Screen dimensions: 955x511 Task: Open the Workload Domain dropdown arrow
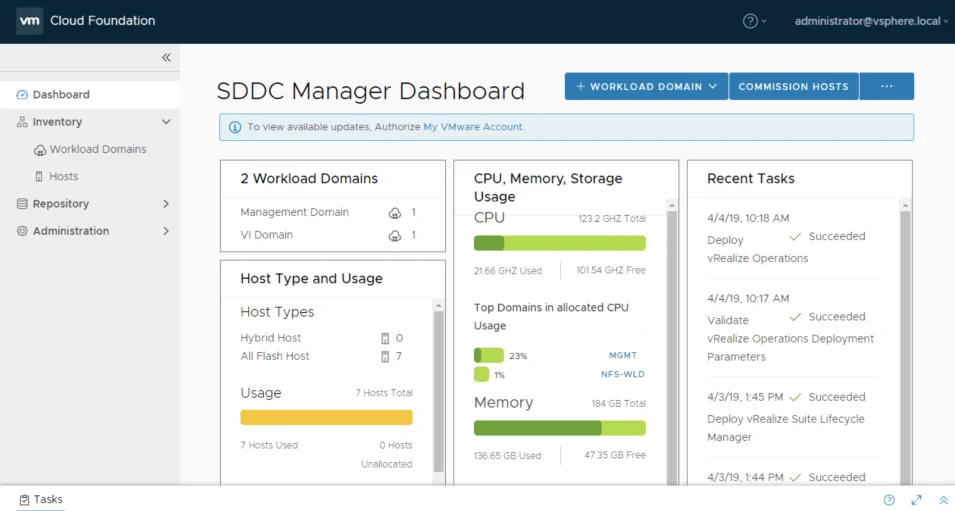click(x=713, y=86)
